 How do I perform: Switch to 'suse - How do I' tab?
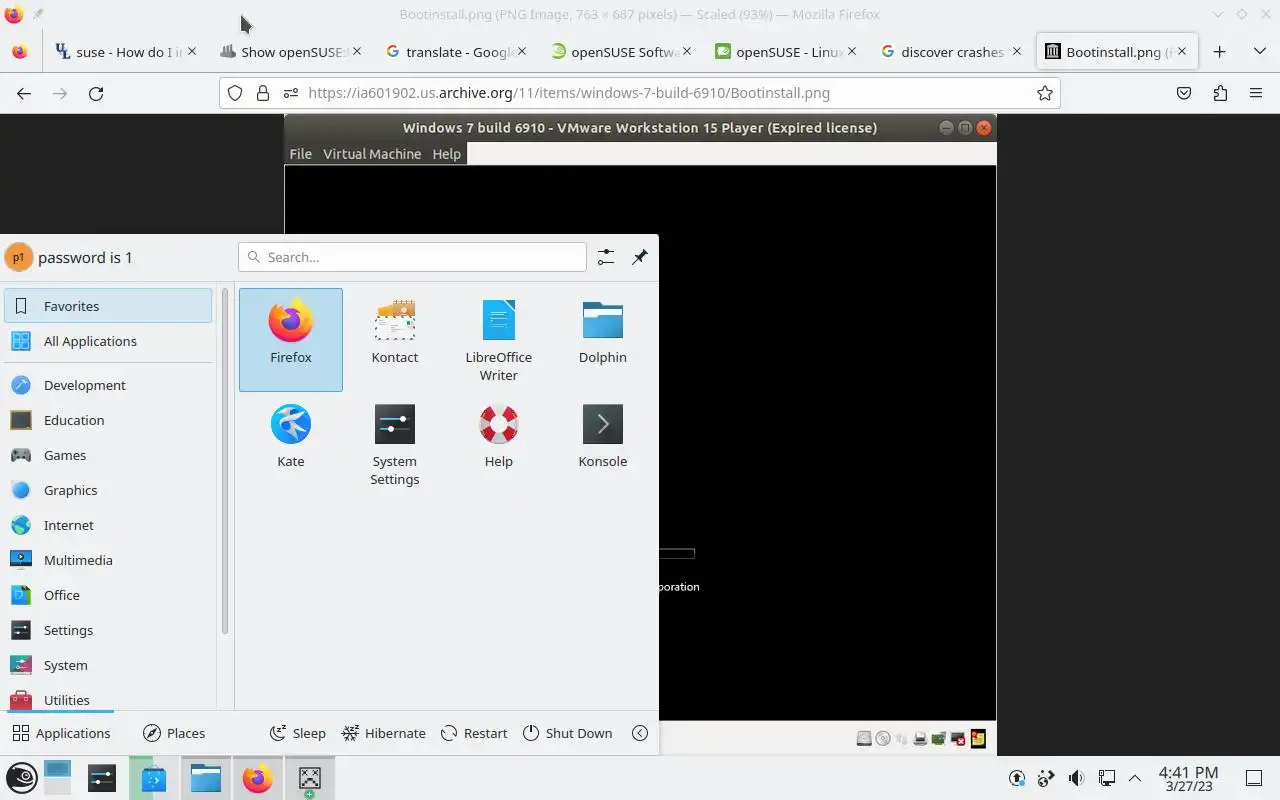125,52
